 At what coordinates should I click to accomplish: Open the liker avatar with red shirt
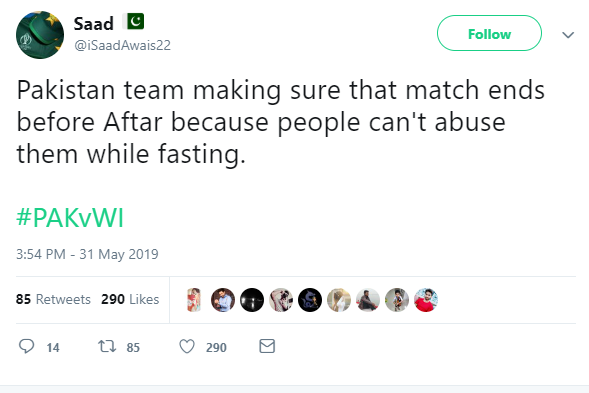click(x=426, y=300)
